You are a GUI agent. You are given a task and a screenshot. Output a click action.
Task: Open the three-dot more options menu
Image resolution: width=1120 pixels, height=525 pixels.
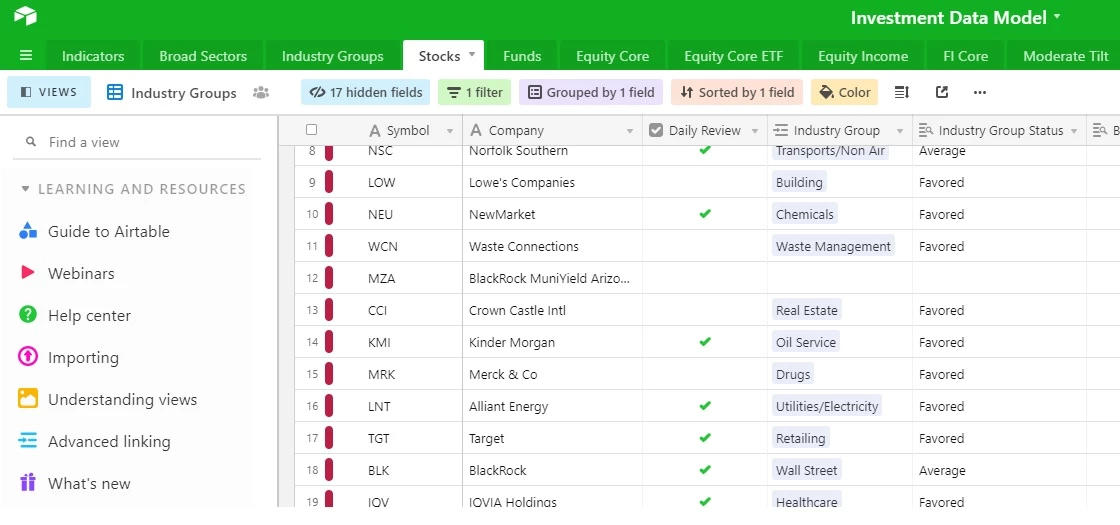tap(980, 92)
